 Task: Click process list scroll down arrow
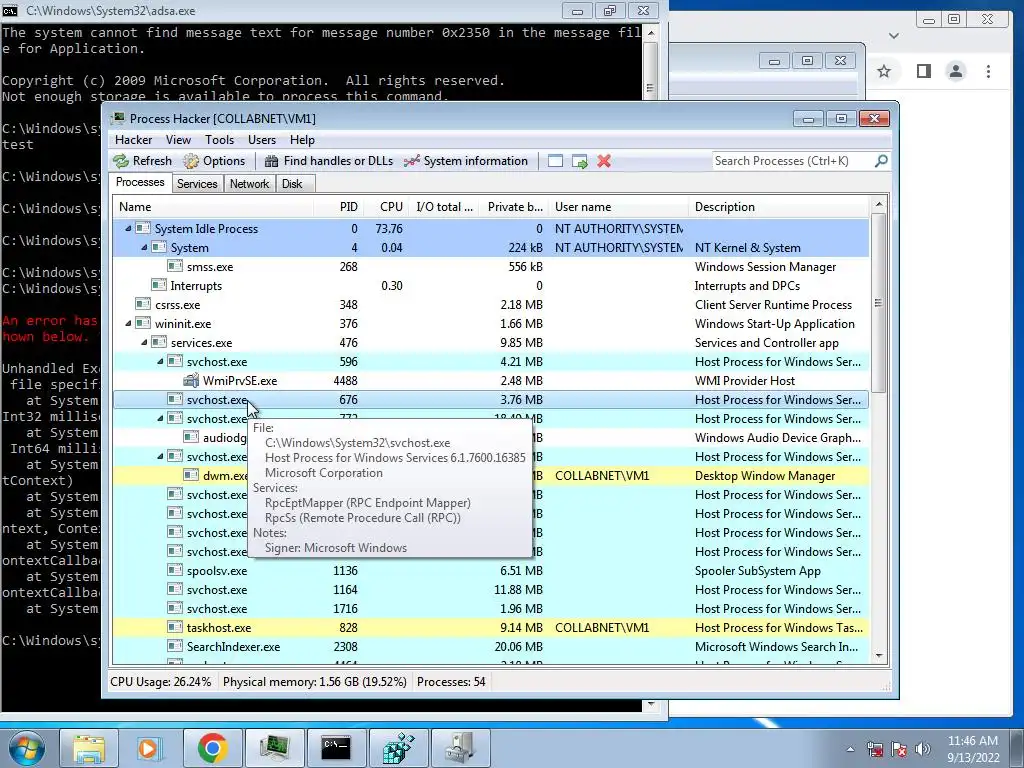point(878,656)
